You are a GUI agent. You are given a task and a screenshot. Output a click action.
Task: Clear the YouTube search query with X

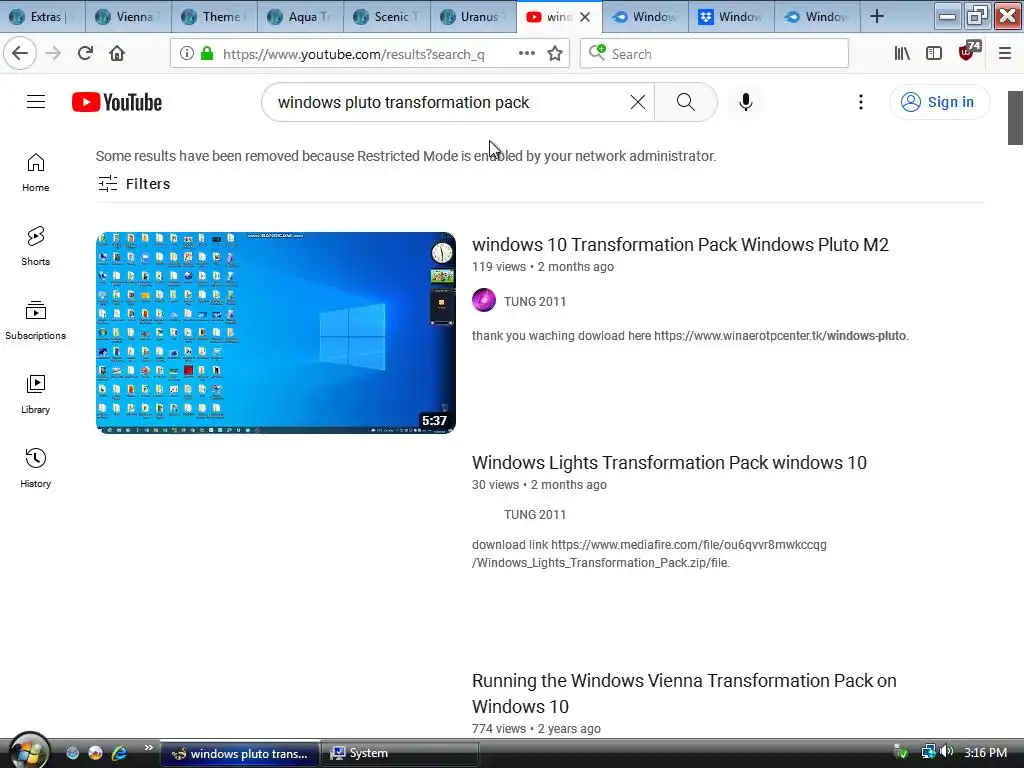637,102
